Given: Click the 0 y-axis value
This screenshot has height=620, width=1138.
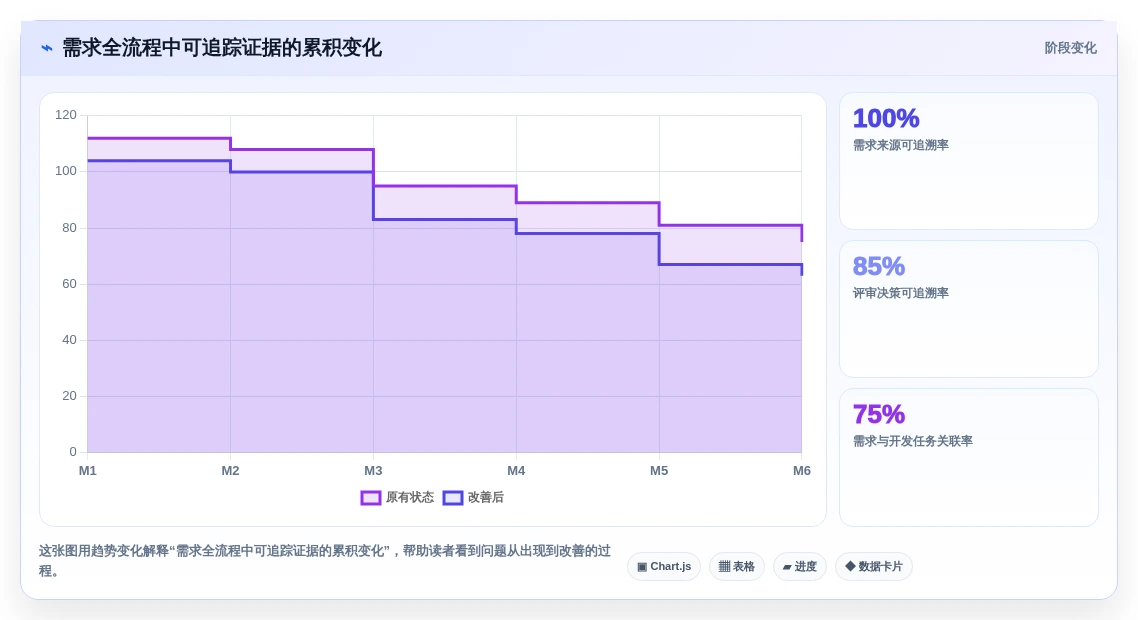Looking at the screenshot, I should pyautogui.click(x=73, y=452).
